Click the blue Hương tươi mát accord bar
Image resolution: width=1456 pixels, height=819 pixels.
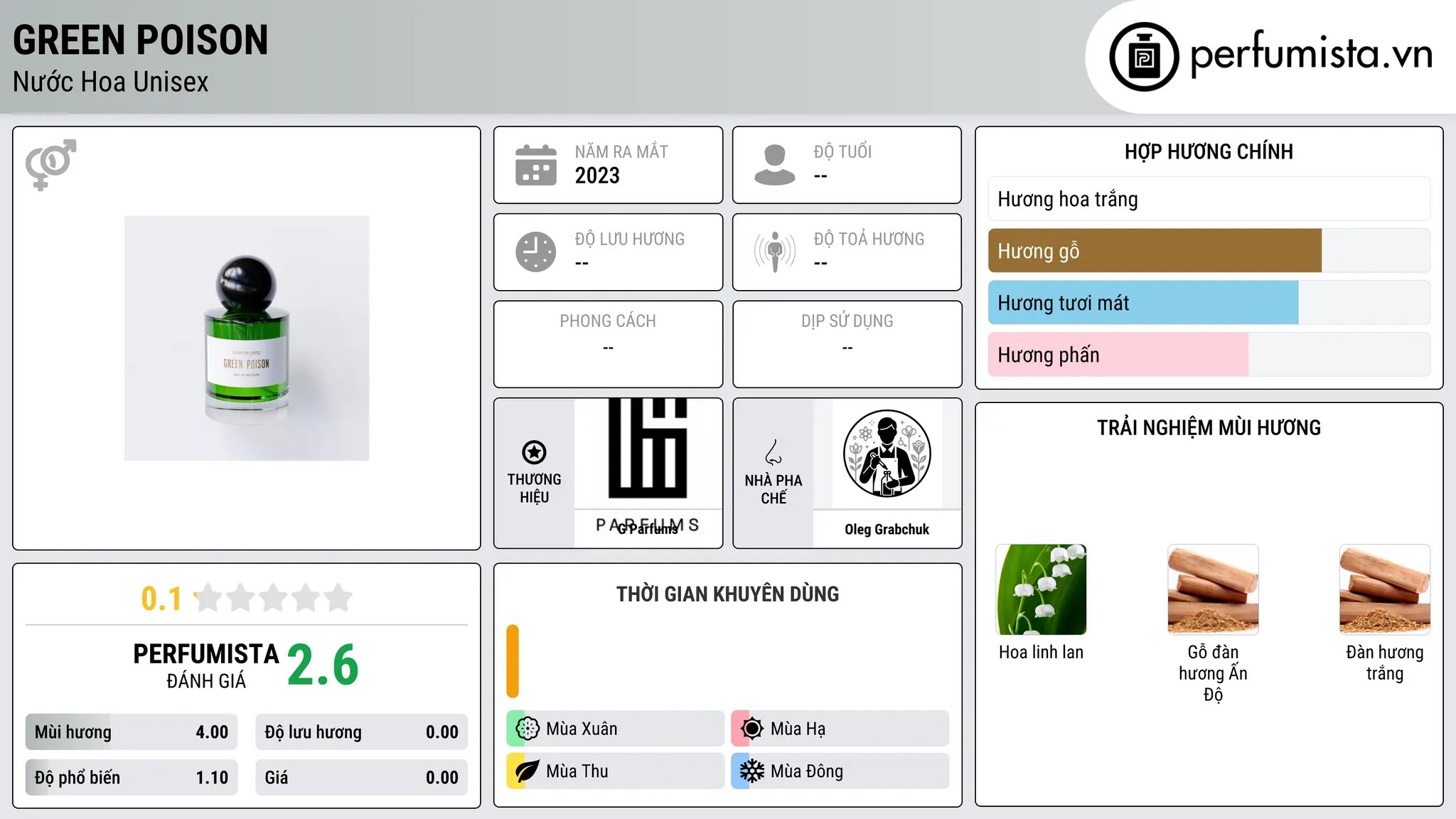(x=1209, y=303)
